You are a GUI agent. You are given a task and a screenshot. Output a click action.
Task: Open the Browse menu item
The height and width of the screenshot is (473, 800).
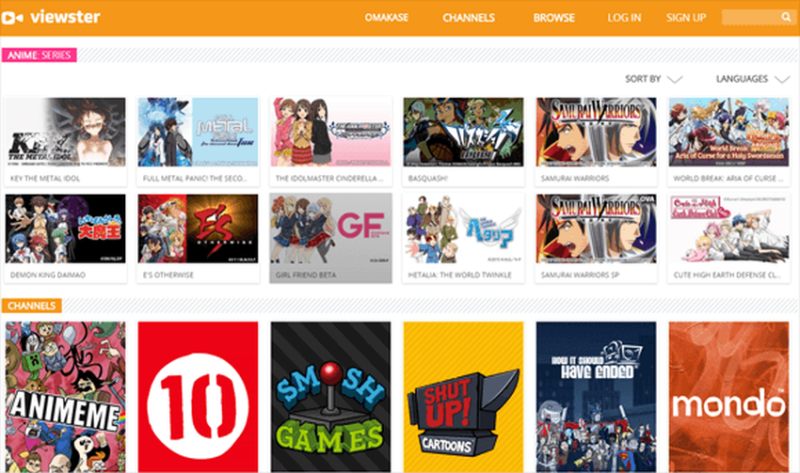point(554,18)
